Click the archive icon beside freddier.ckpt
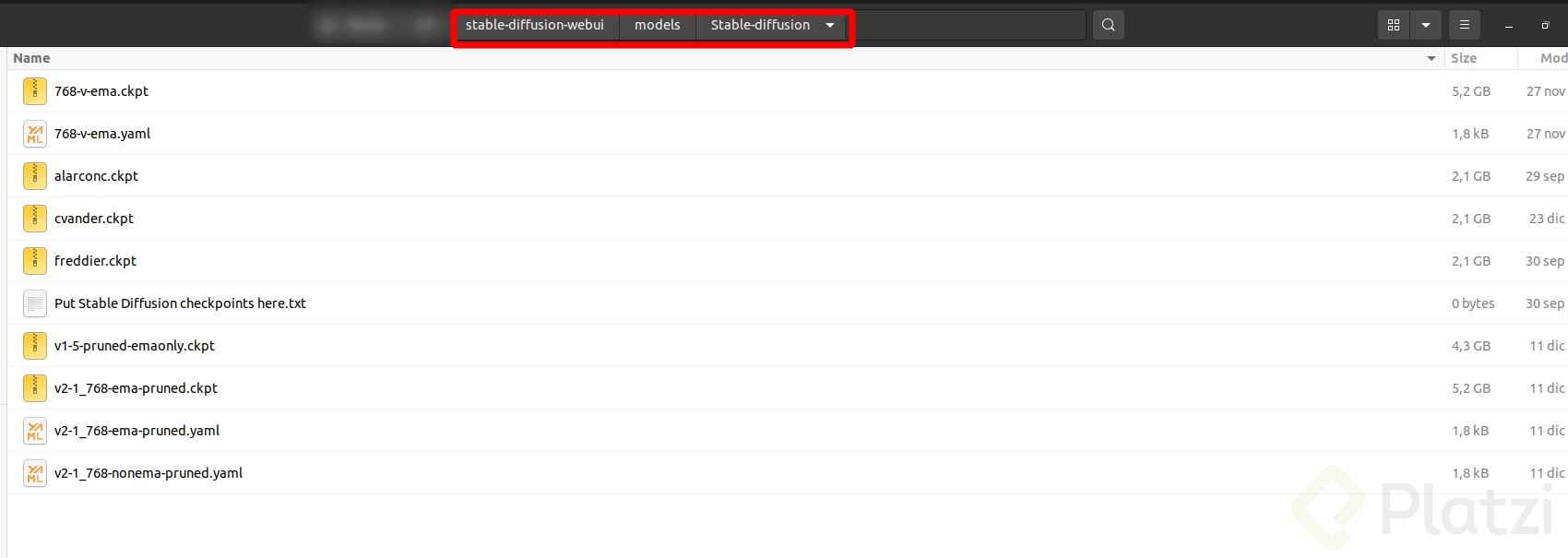The image size is (1568, 558). pos(35,261)
